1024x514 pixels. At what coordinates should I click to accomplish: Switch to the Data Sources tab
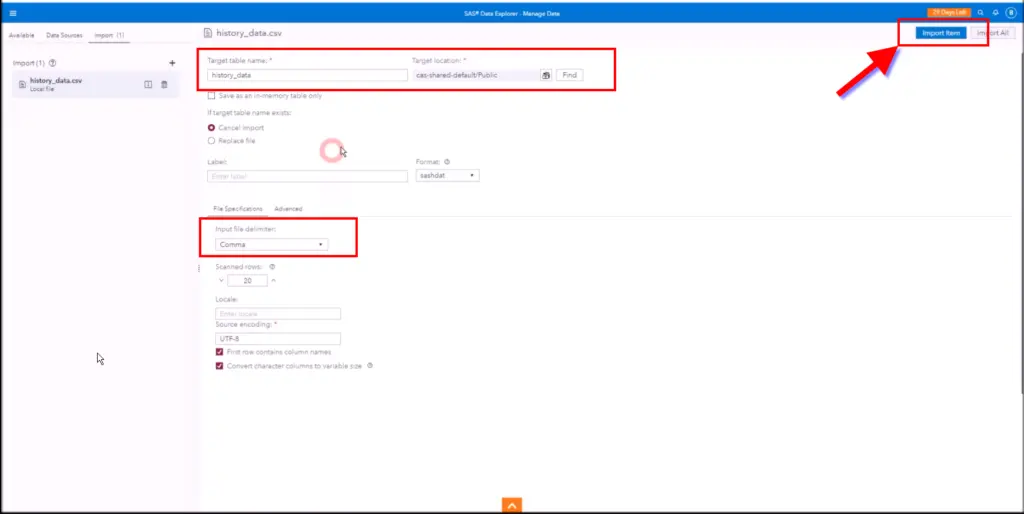[x=64, y=35]
